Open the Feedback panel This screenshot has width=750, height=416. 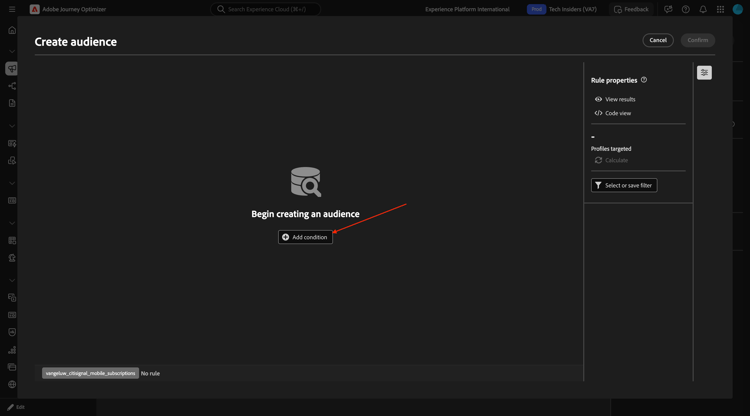click(x=631, y=9)
